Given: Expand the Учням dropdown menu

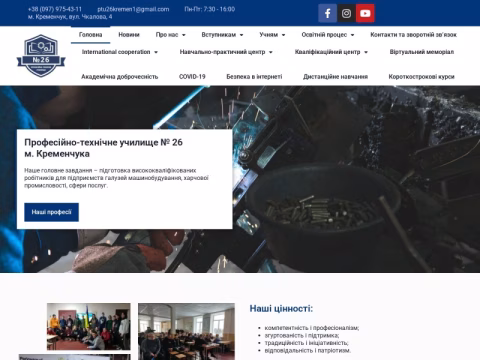Looking at the screenshot, I should [x=272, y=35].
